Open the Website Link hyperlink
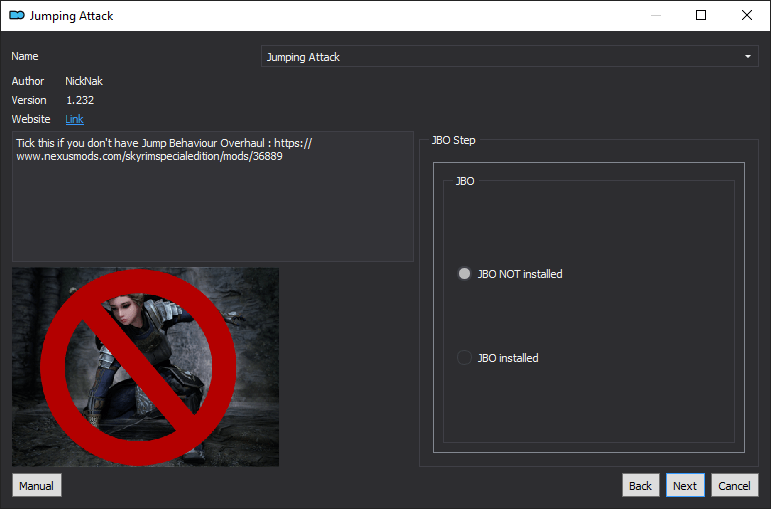The height and width of the screenshot is (509, 771). [x=74, y=119]
